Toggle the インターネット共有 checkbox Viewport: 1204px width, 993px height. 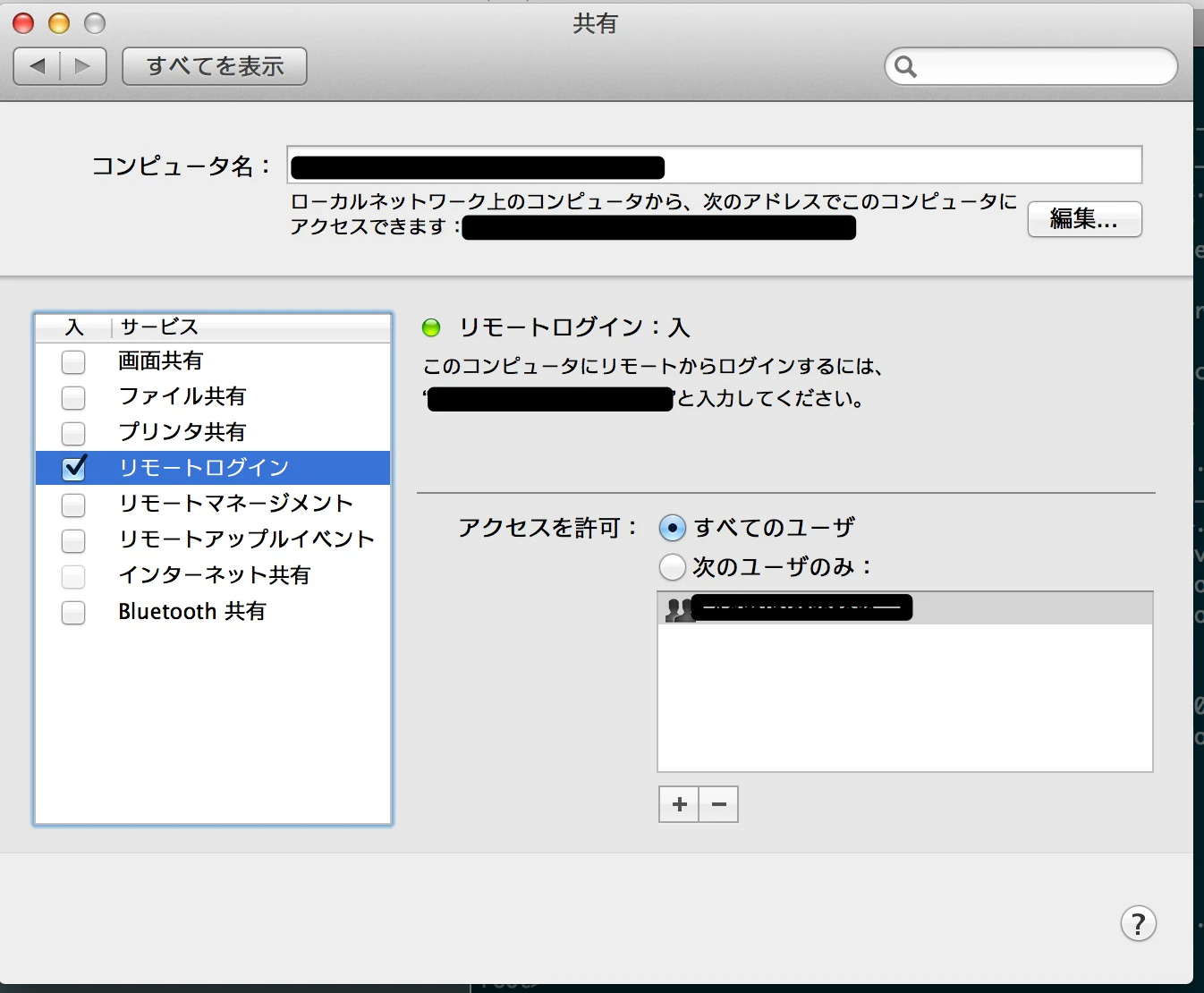coord(73,576)
